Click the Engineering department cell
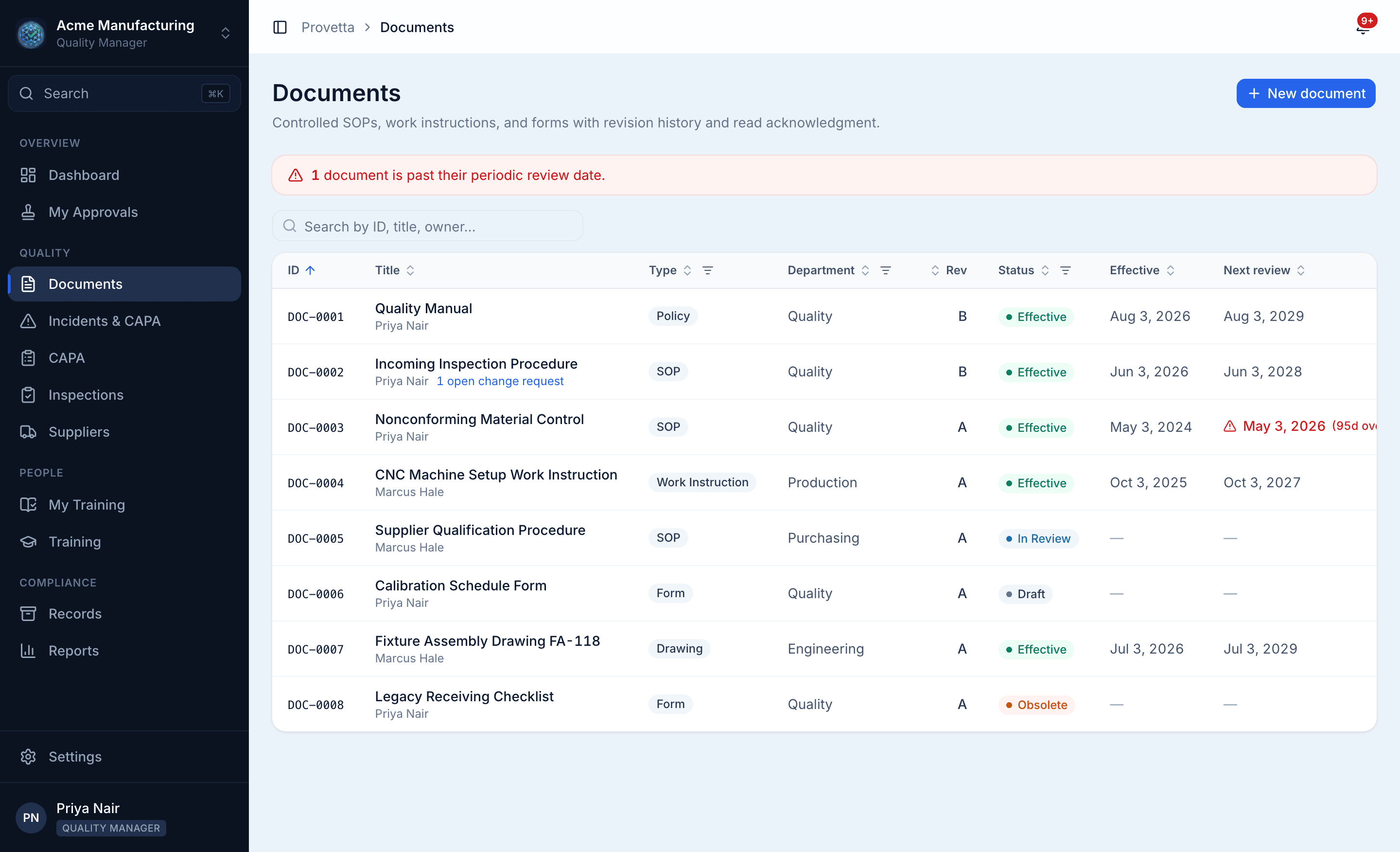1400x852 pixels. pyautogui.click(x=825, y=649)
